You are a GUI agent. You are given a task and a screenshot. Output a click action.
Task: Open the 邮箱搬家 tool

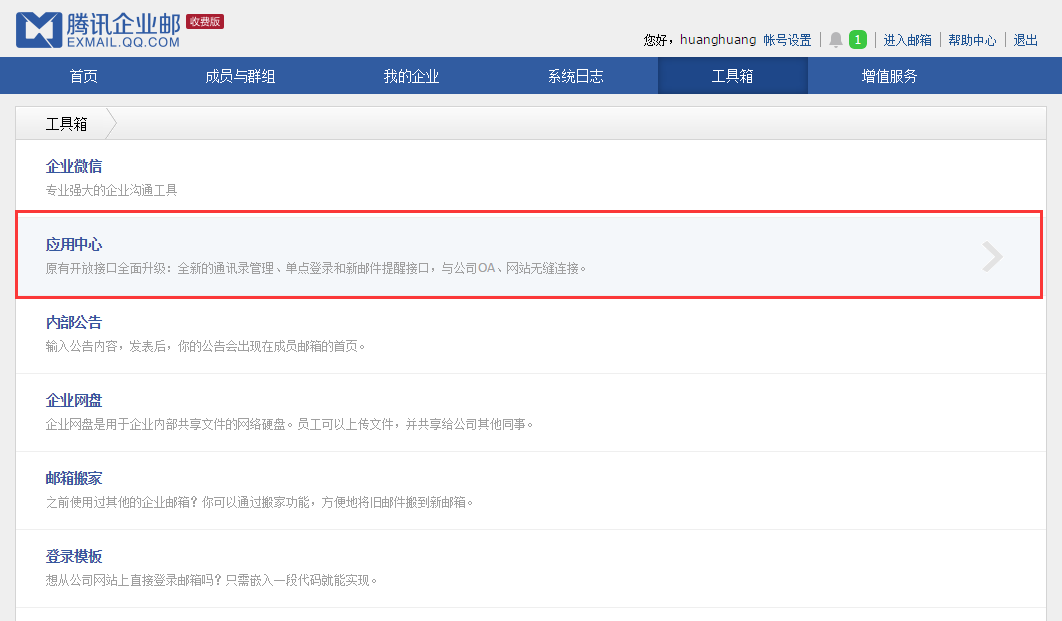[74, 478]
